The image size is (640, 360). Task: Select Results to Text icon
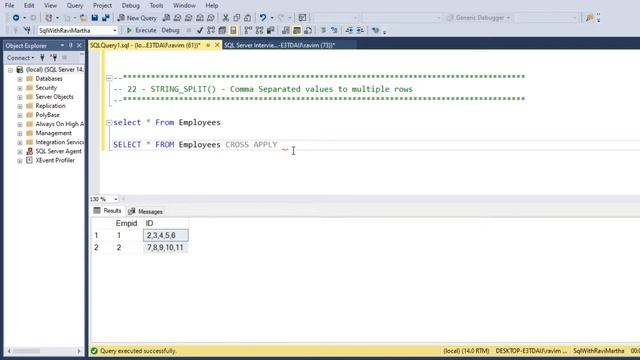[x=286, y=30]
